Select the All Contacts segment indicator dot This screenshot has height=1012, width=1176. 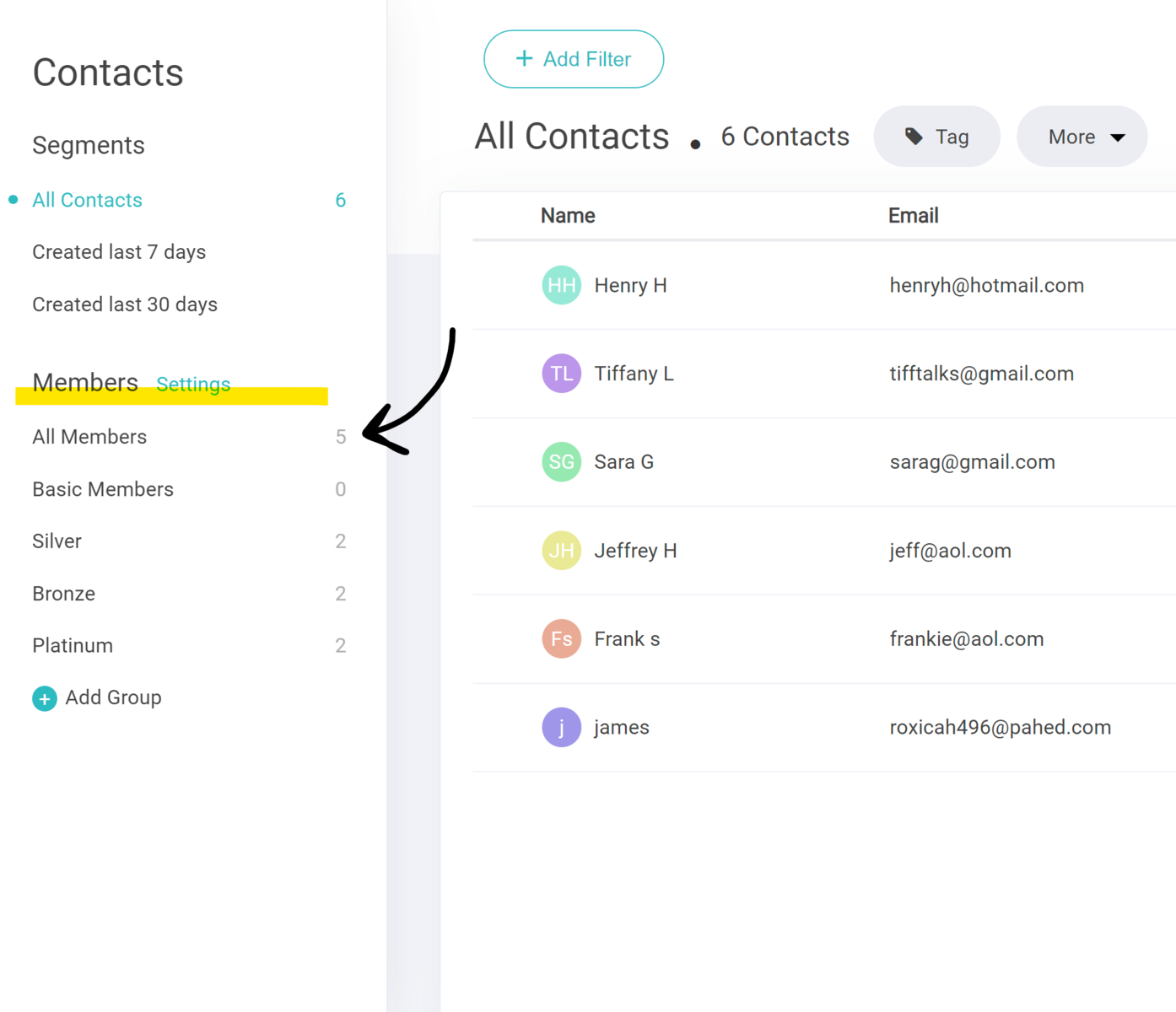click(12, 200)
